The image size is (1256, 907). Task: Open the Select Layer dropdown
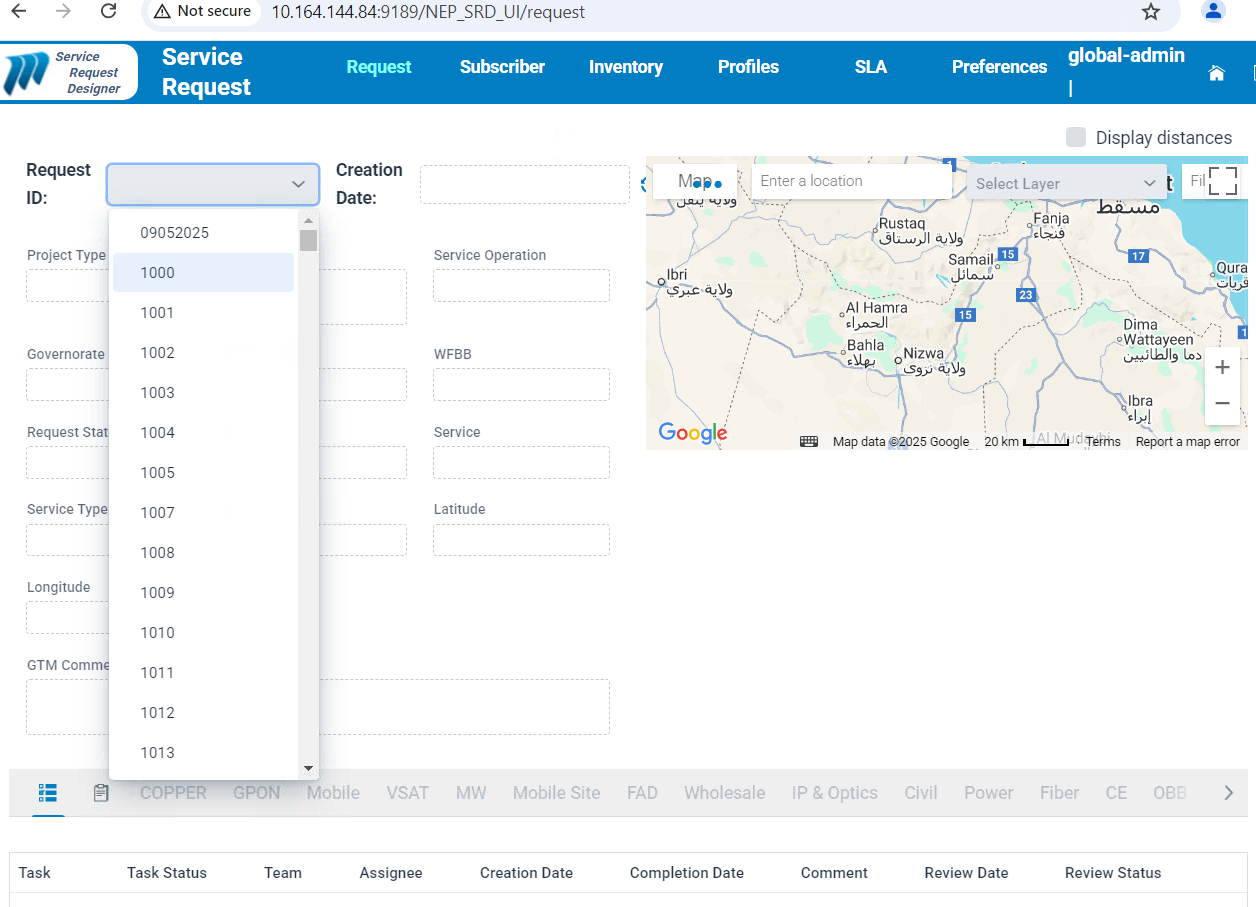[x=1066, y=183]
